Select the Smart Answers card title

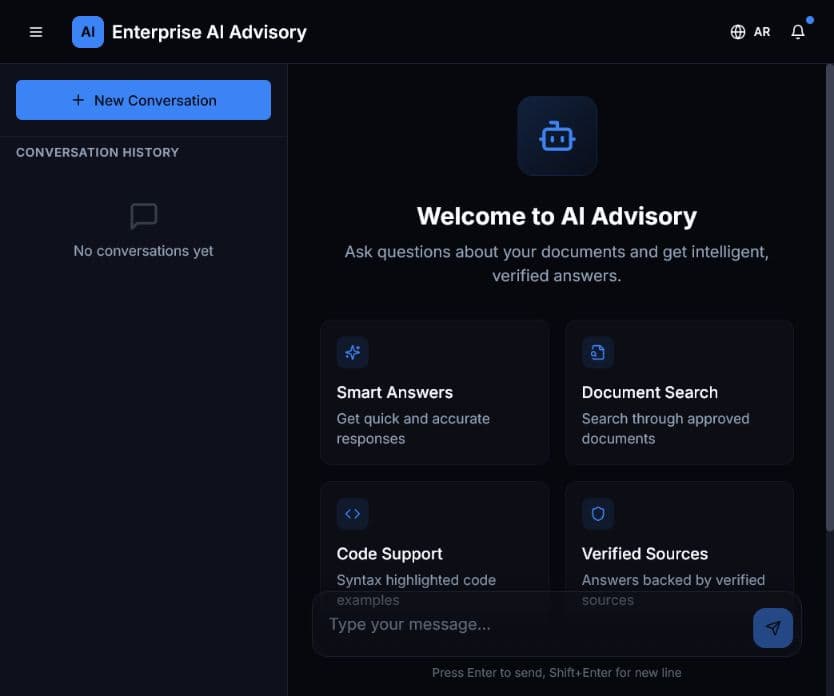(x=395, y=392)
